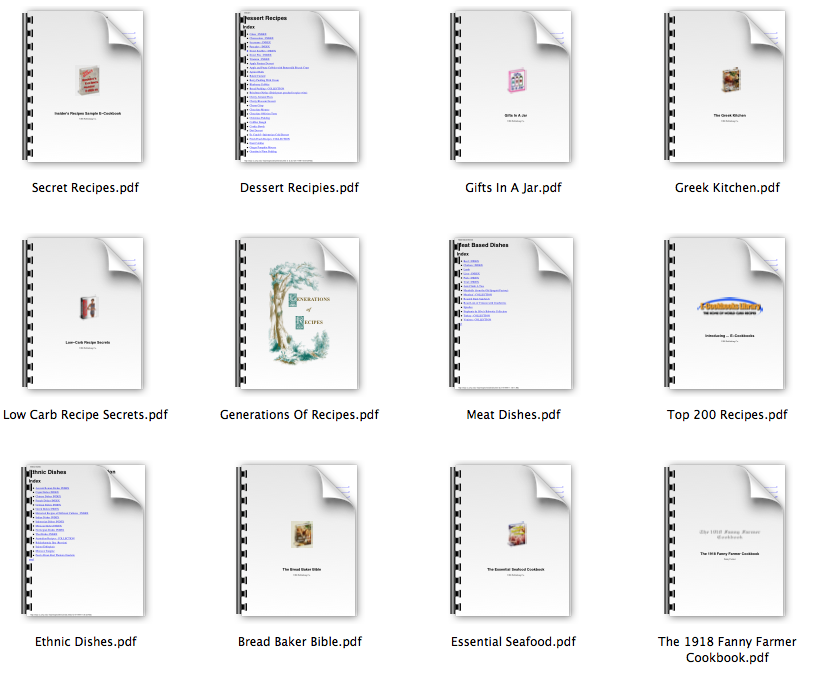
Task: Select the Secret Recipes PDF icon
Action: click(x=85, y=88)
